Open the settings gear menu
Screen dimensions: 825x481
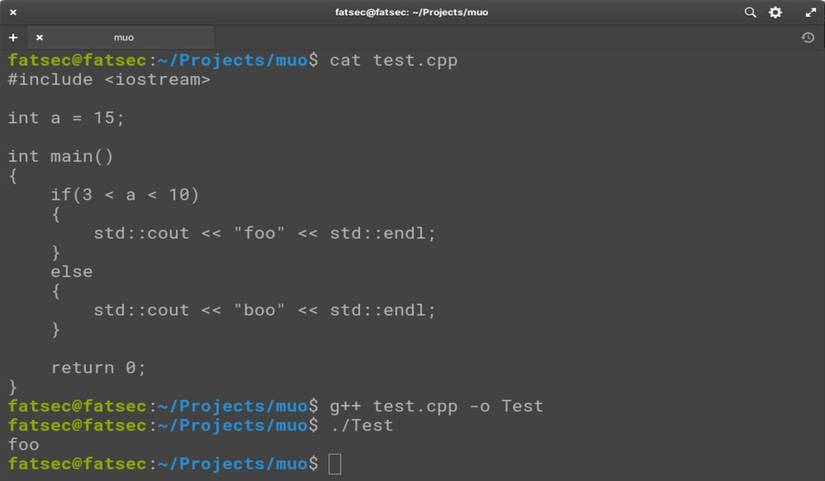(775, 12)
